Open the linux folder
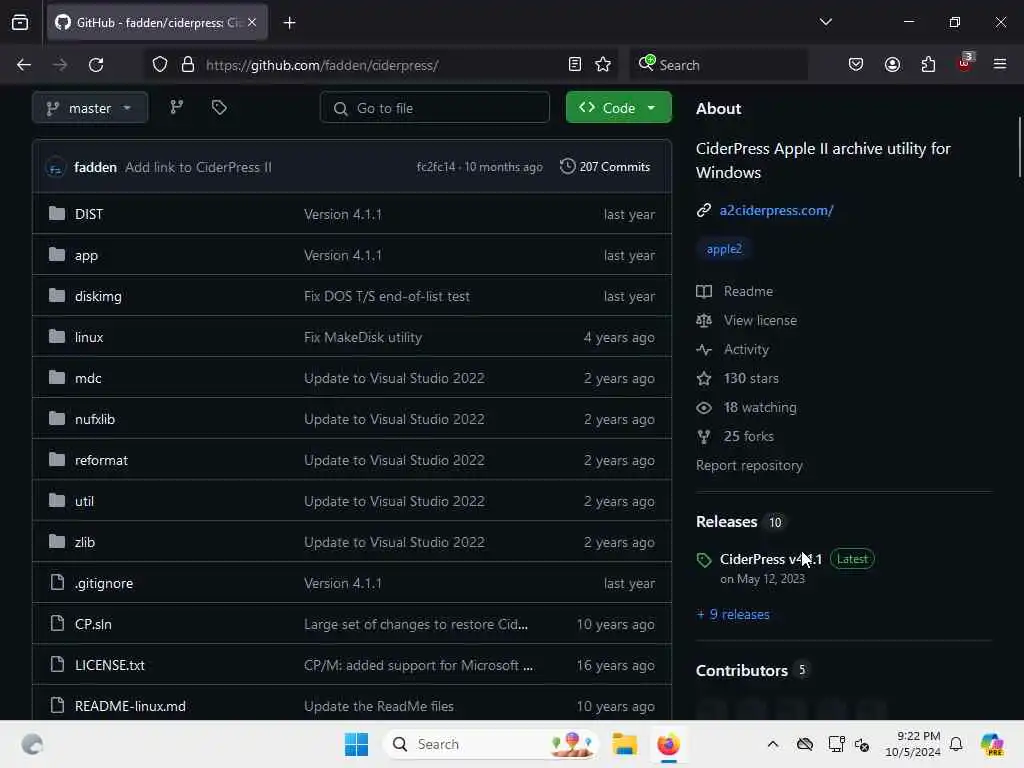 coord(89,338)
